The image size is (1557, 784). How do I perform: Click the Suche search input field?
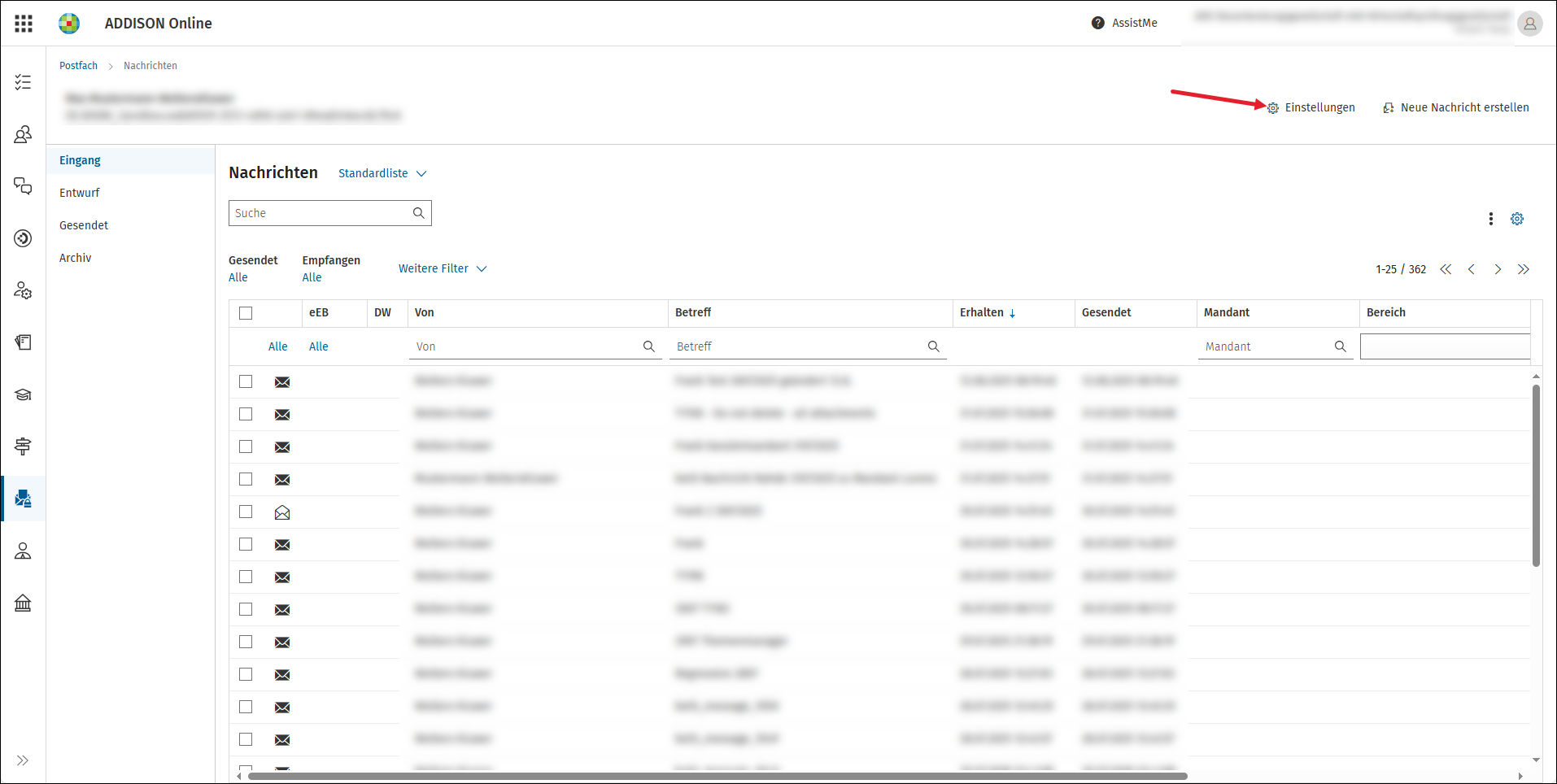pyautogui.click(x=330, y=213)
